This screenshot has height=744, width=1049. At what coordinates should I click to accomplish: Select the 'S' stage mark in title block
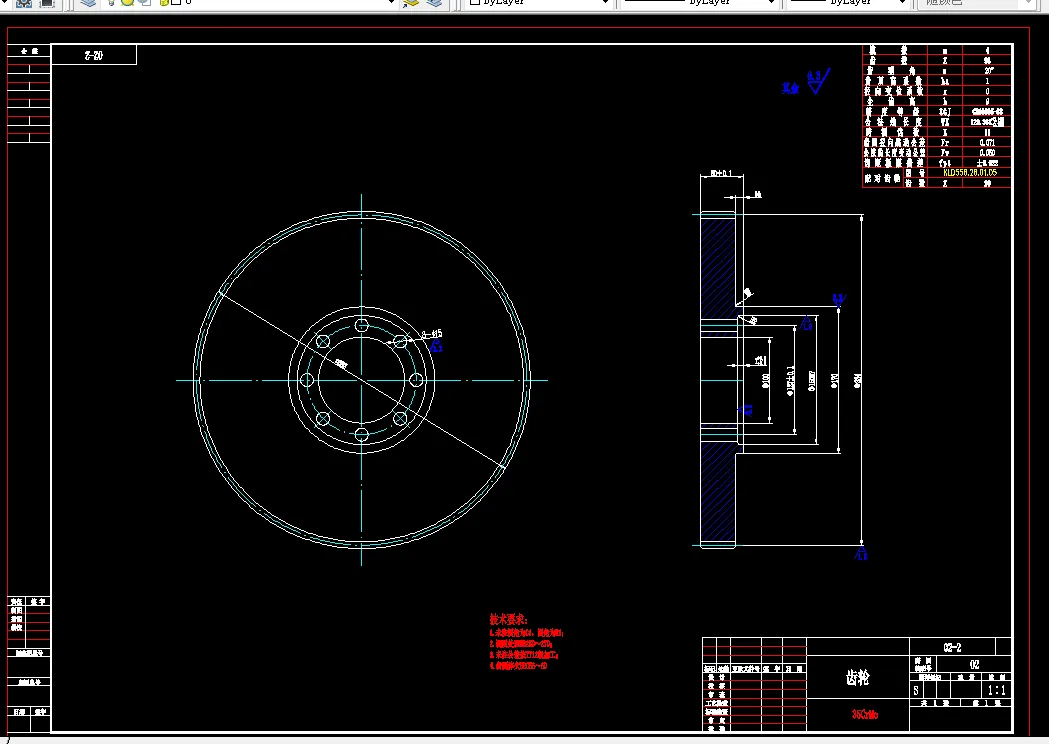916,690
